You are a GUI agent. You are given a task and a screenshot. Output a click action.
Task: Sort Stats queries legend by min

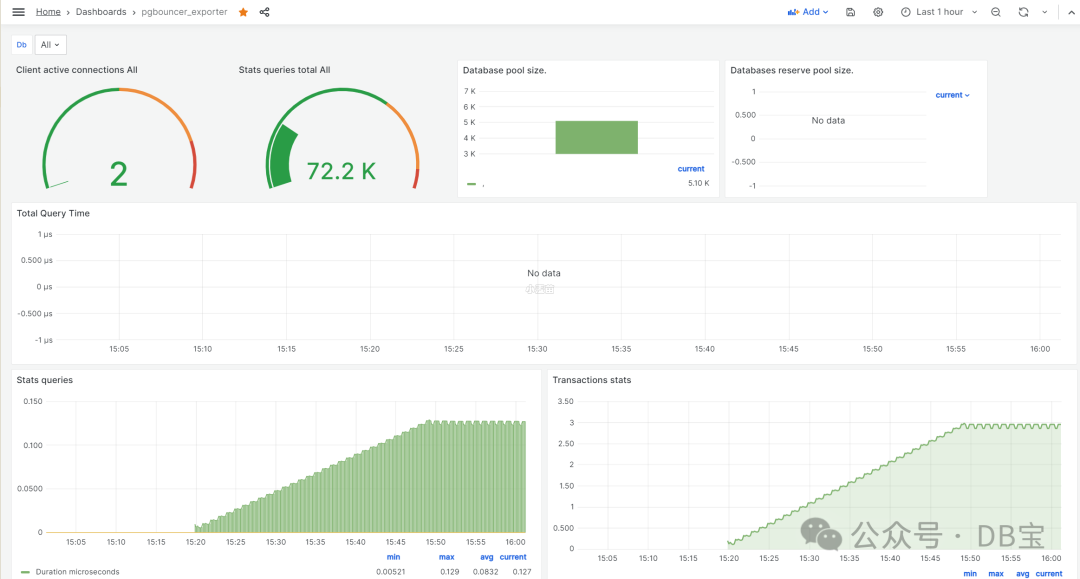(393, 557)
